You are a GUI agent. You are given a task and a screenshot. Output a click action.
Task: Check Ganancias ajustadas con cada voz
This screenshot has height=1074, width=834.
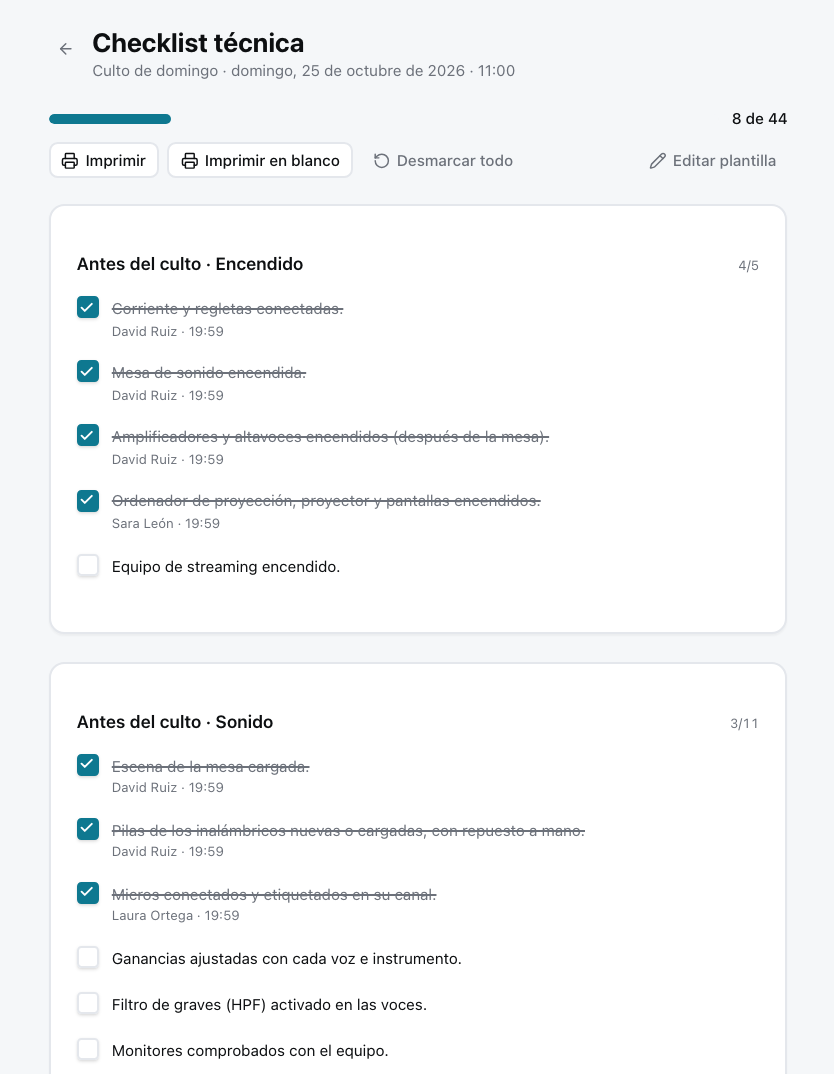pos(88,958)
